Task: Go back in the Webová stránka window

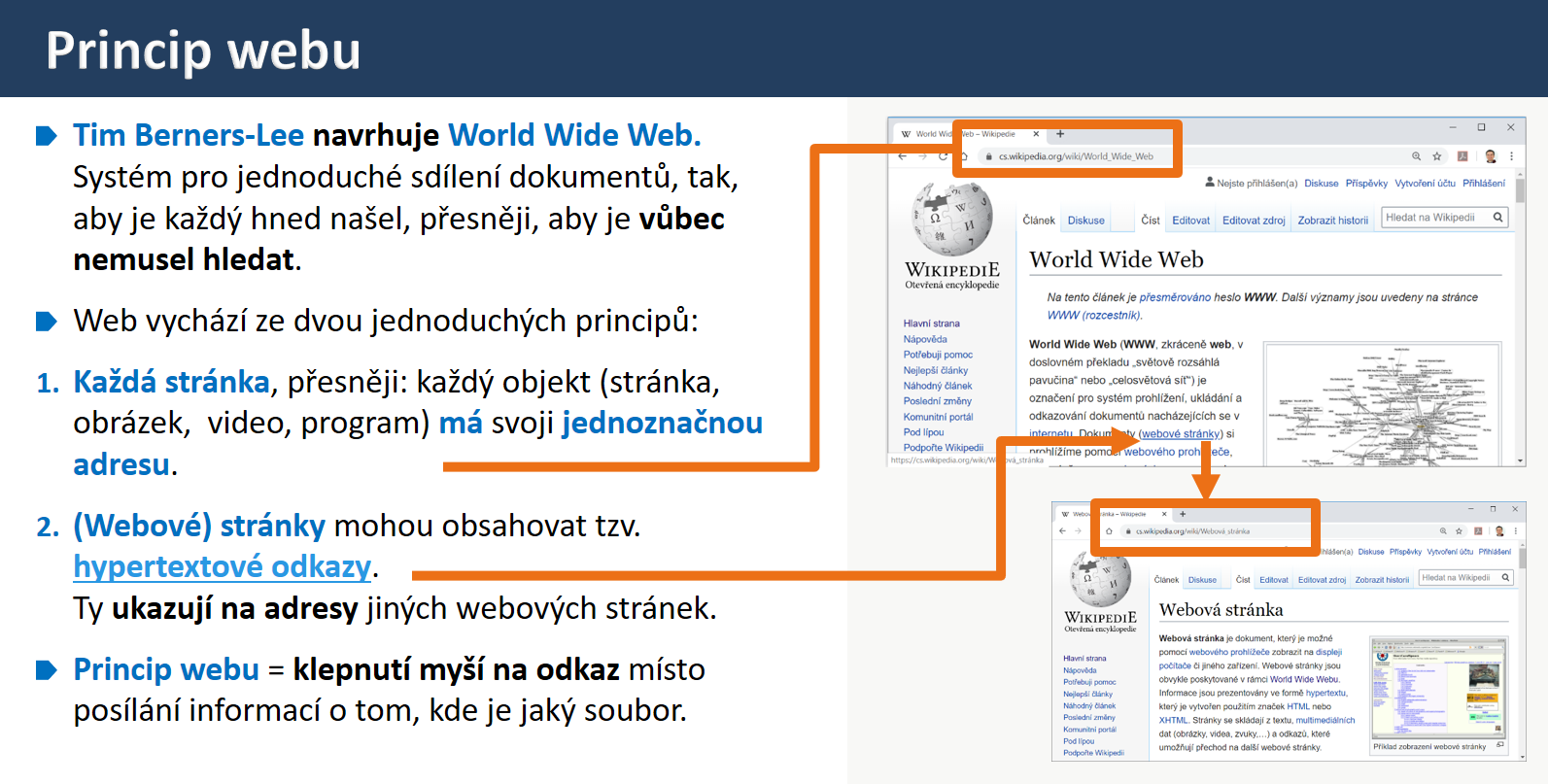Action: click(x=1062, y=531)
